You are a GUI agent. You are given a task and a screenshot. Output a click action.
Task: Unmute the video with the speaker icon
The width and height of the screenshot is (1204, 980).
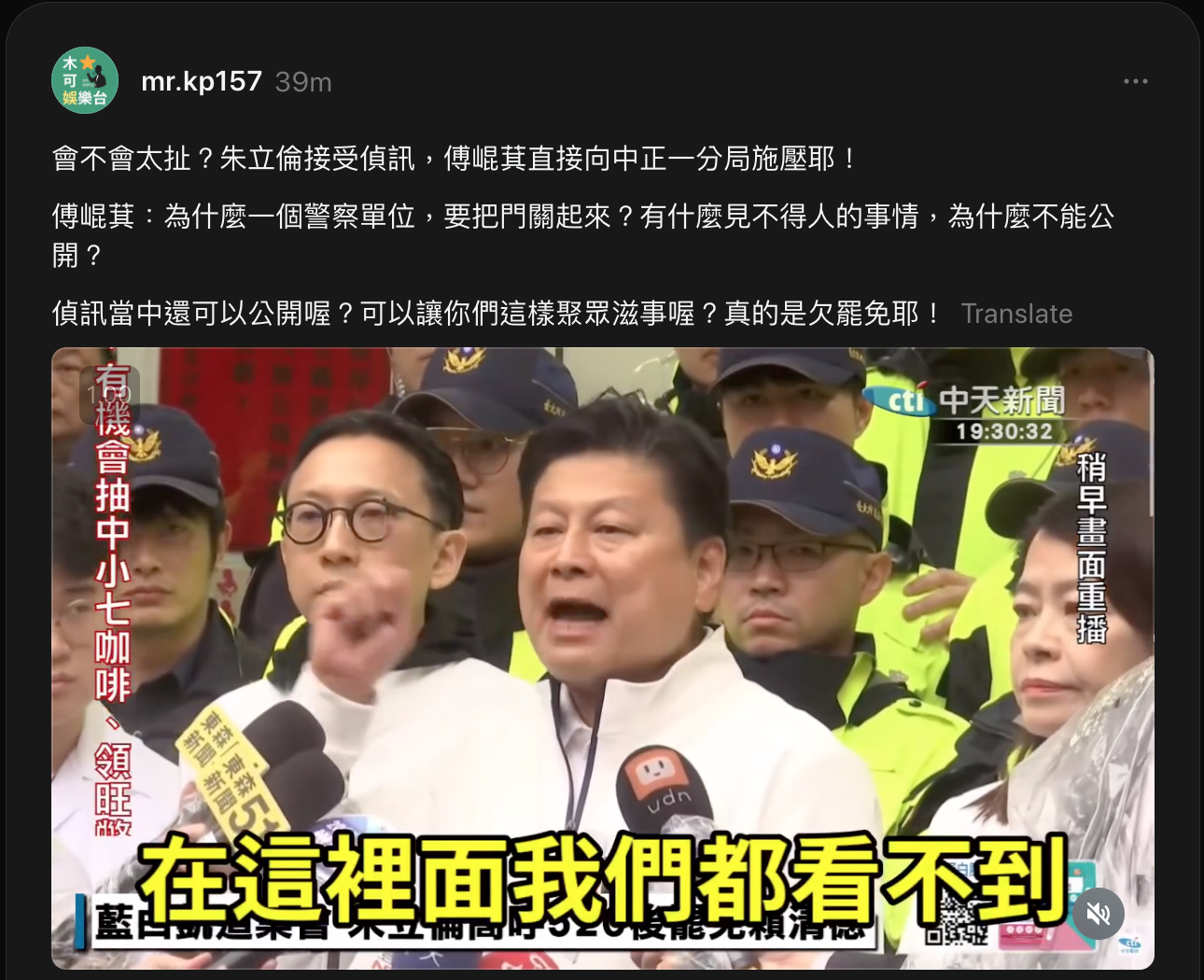(1099, 913)
